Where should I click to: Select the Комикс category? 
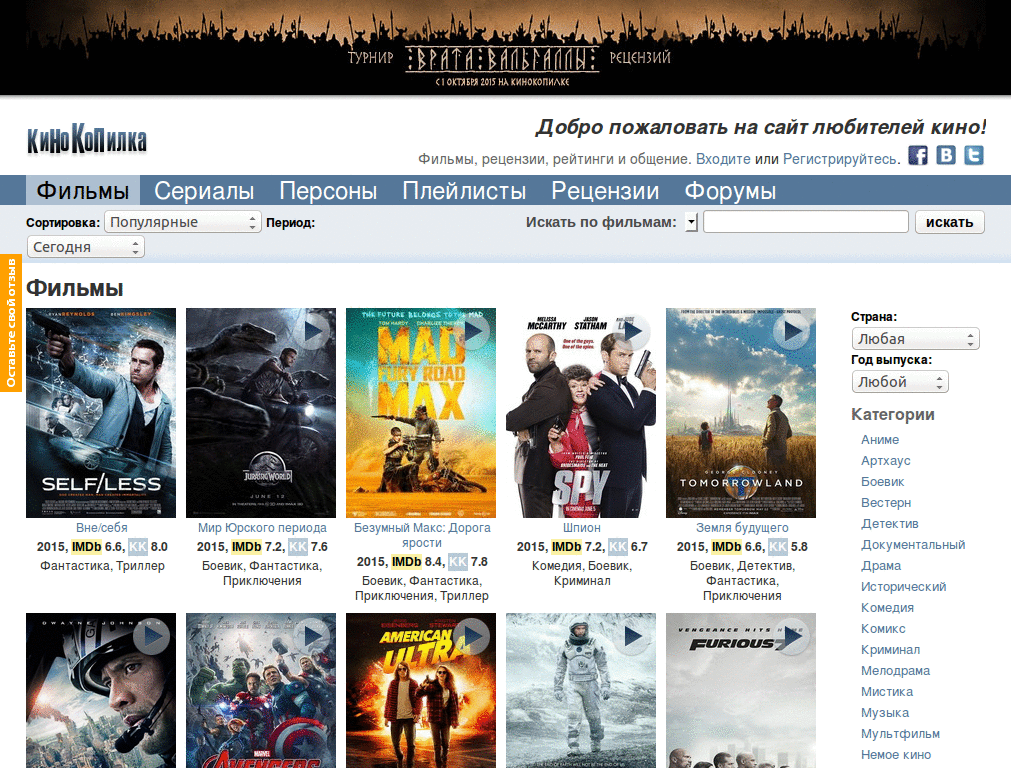coord(883,628)
